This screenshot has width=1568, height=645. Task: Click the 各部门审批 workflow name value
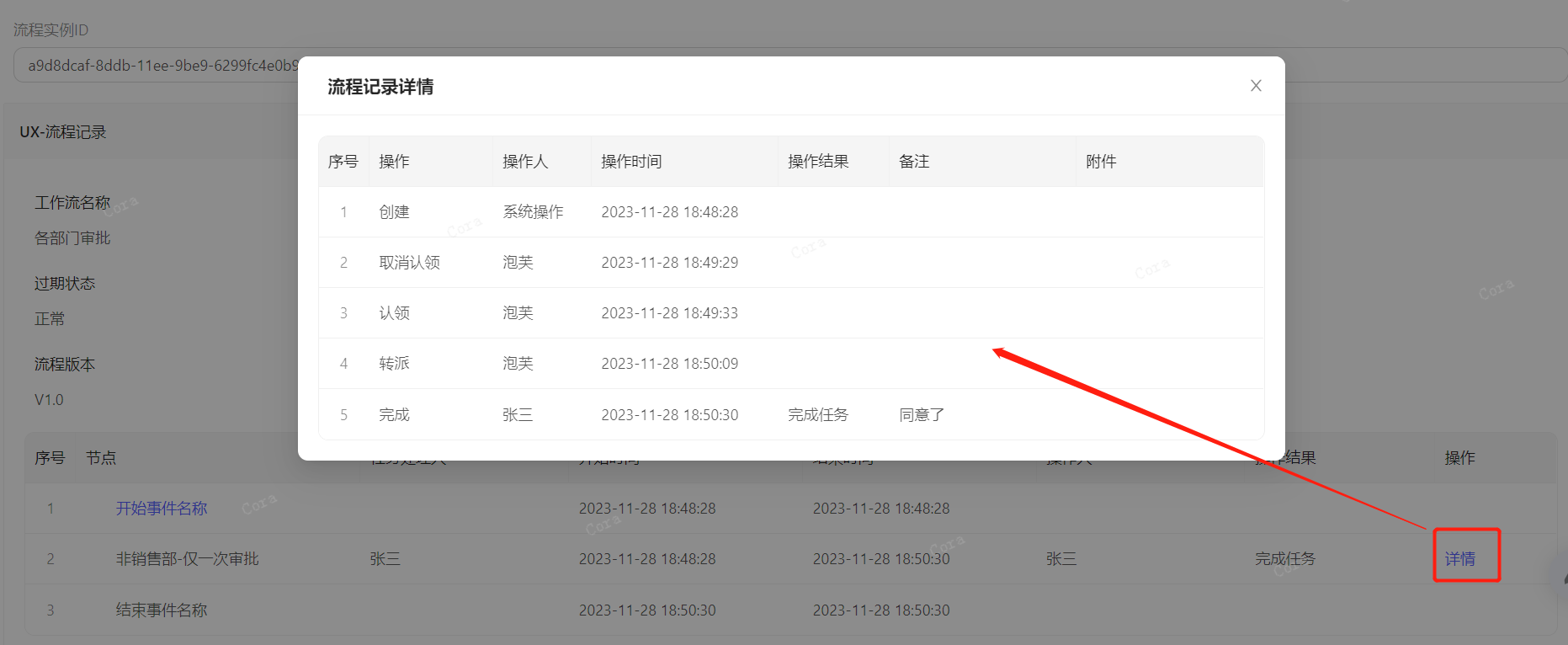pos(72,238)
